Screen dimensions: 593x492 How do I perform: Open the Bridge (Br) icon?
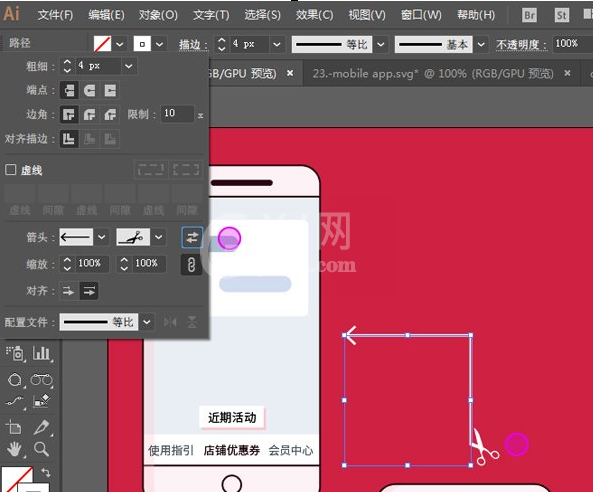(x=529, y=15)
